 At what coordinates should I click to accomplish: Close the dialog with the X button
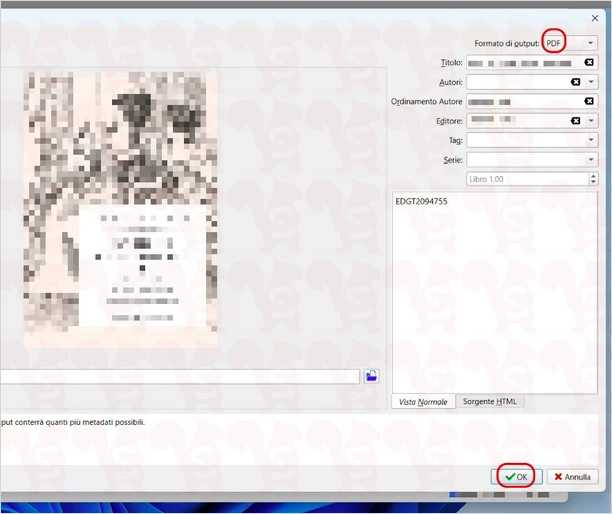594,18
